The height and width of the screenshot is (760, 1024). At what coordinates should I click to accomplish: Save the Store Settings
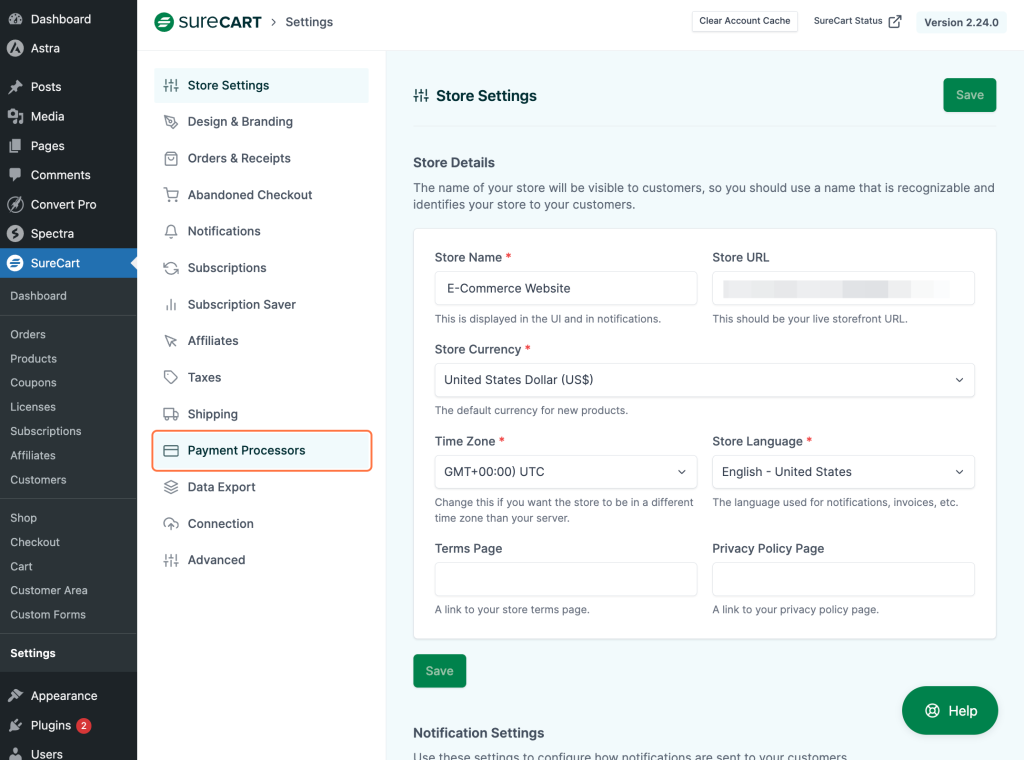[x=968, y=95]
